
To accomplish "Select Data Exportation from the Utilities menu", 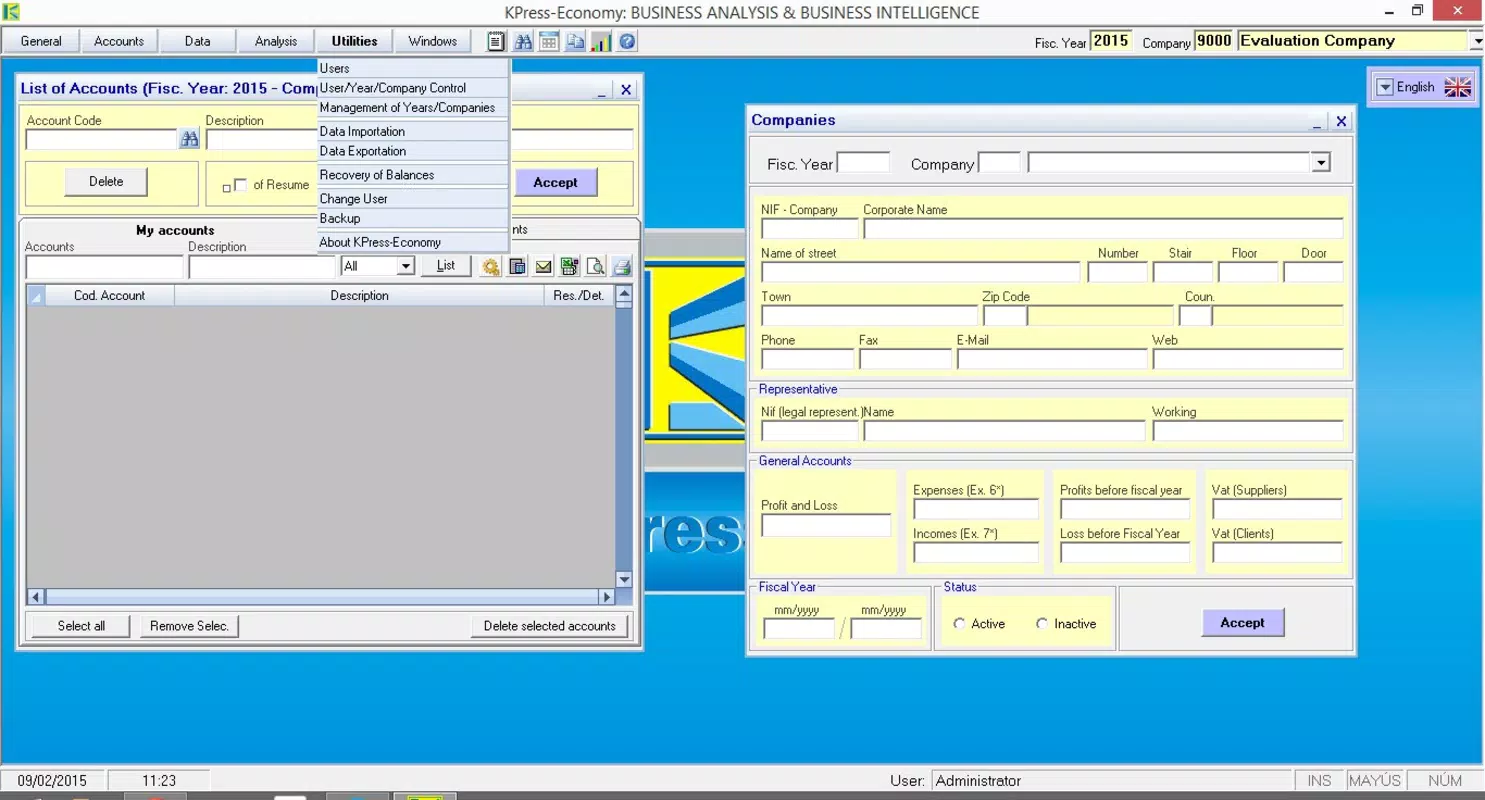I will 413,151.
